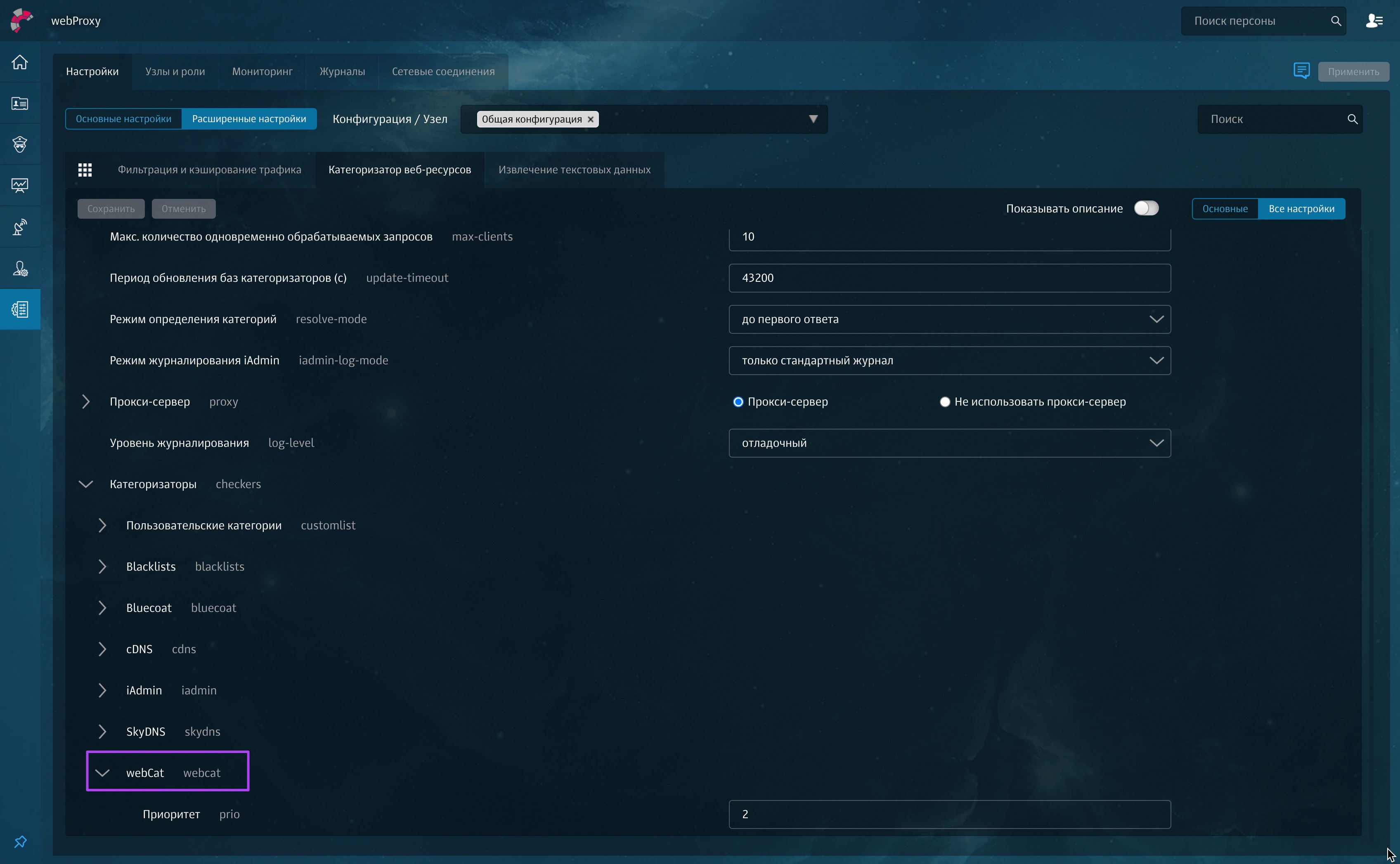1400x864 pixels.
Task: Expand the Blacklists tree item
Action: click(102, 566)
